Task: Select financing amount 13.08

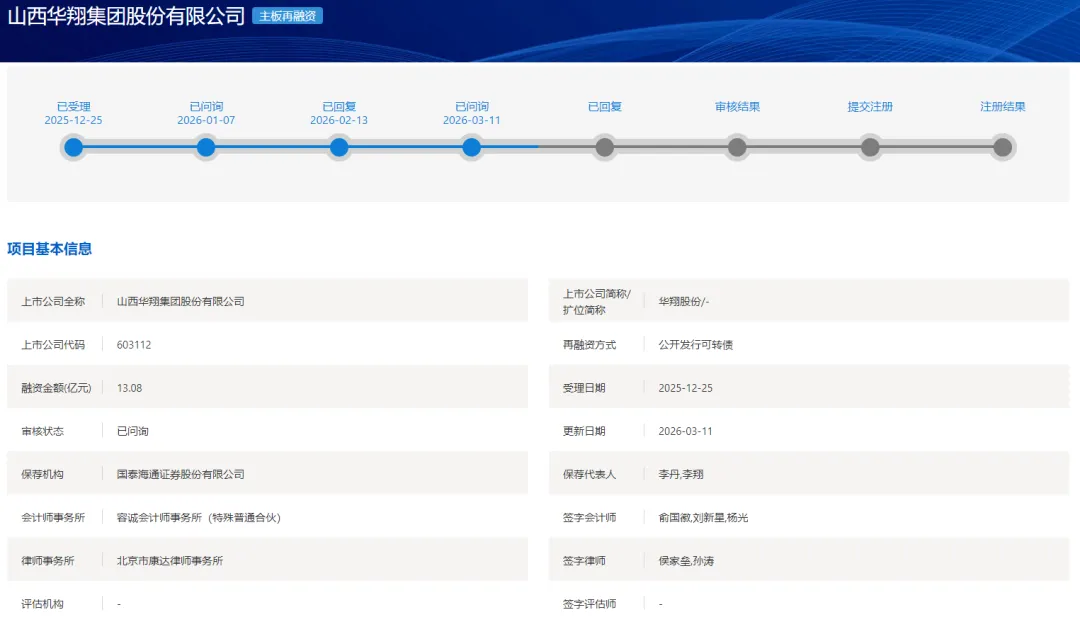Action: 129,388
